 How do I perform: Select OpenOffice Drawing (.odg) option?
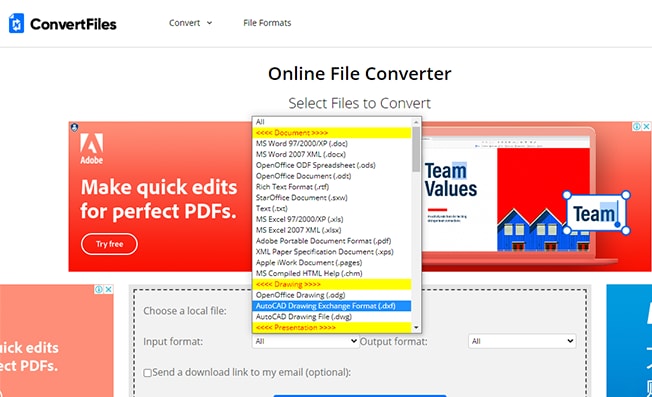pyautogui.click(x=332, y=295)
